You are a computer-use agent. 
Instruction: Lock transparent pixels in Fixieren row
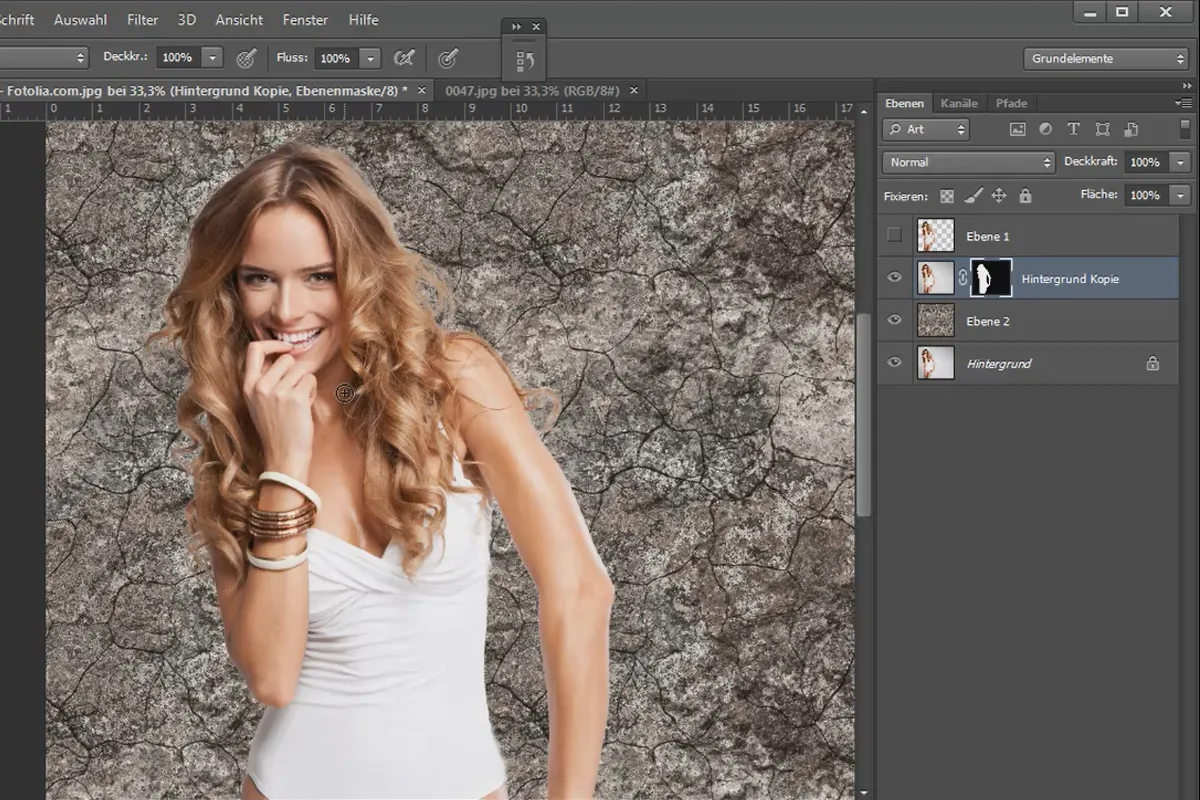click(947, 196)
